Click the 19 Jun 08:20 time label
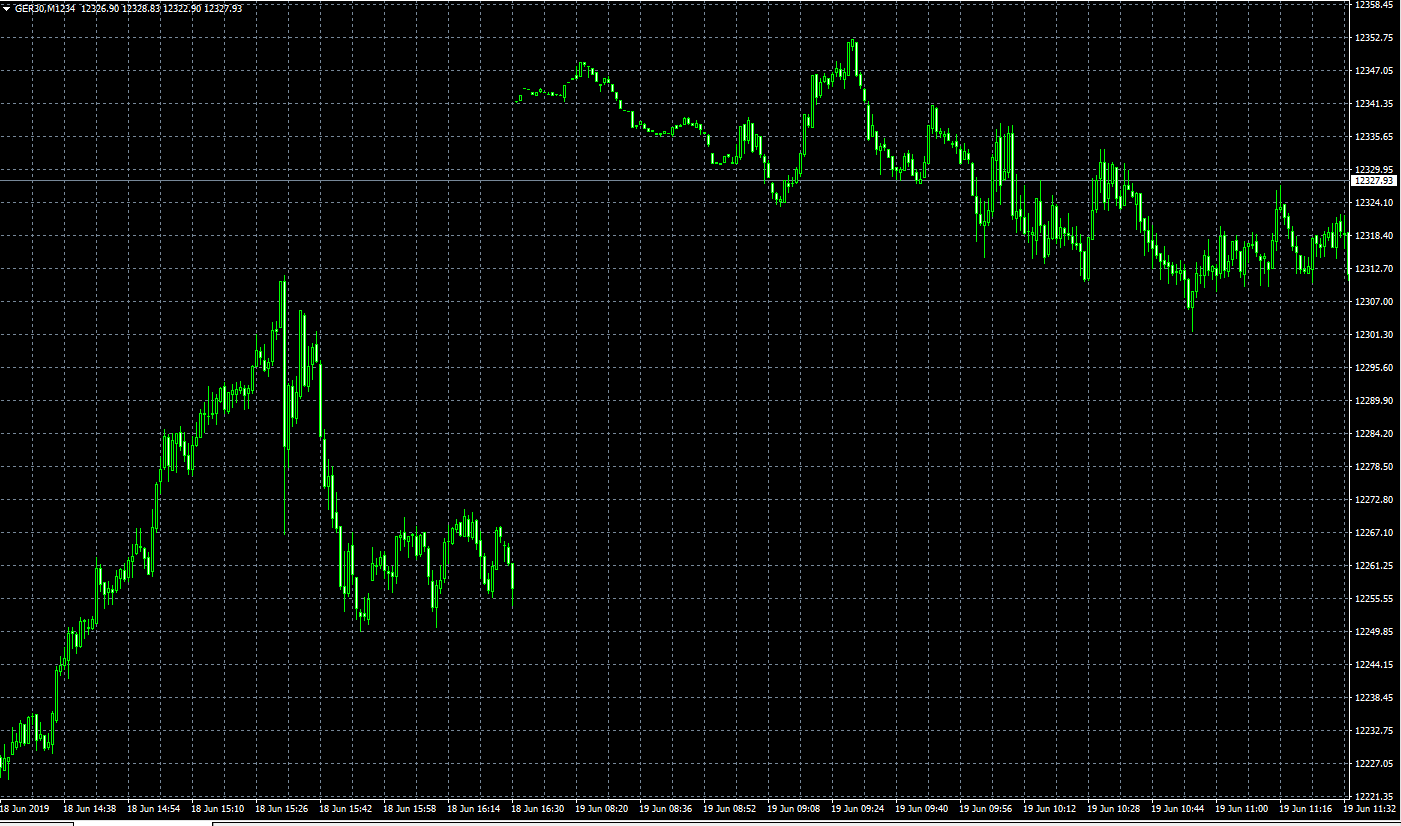This screenshot has width=1401, height=826. click(601, 808)
